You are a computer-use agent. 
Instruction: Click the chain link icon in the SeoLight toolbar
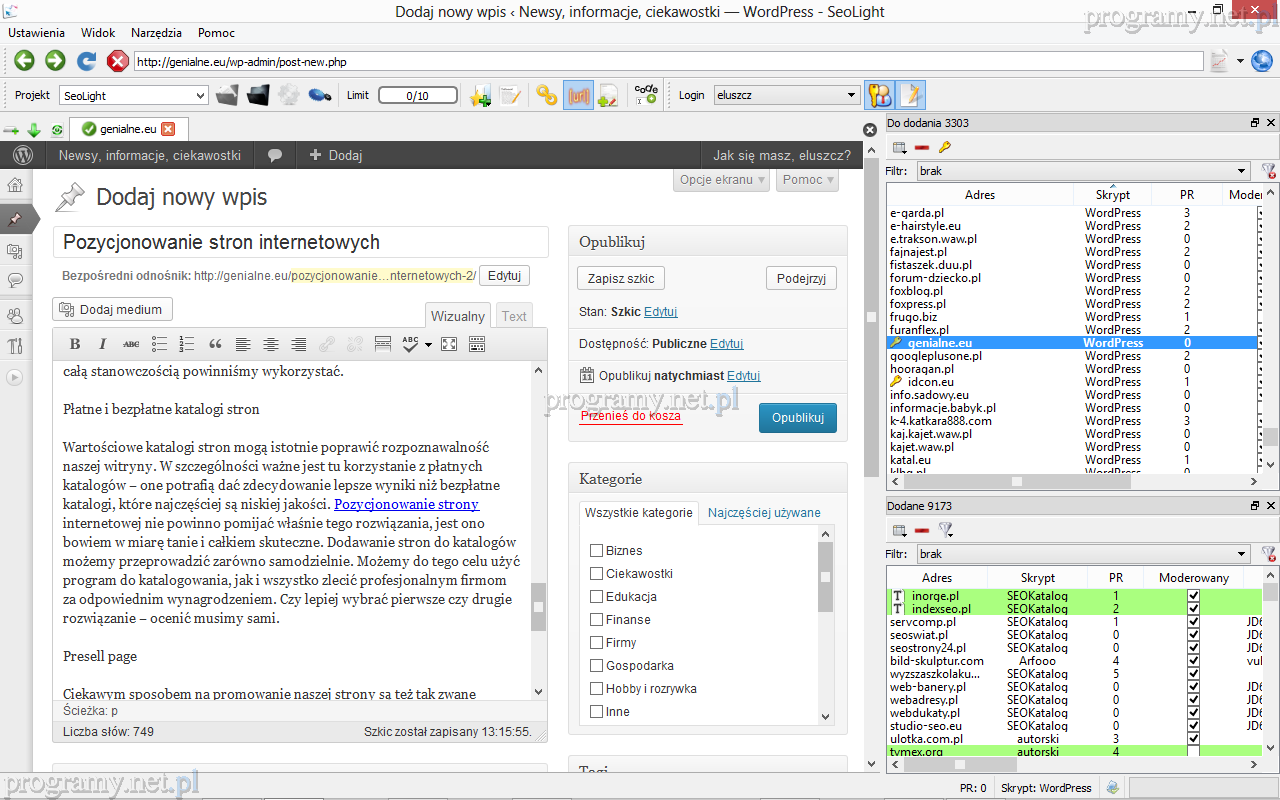tap(546, 95)
